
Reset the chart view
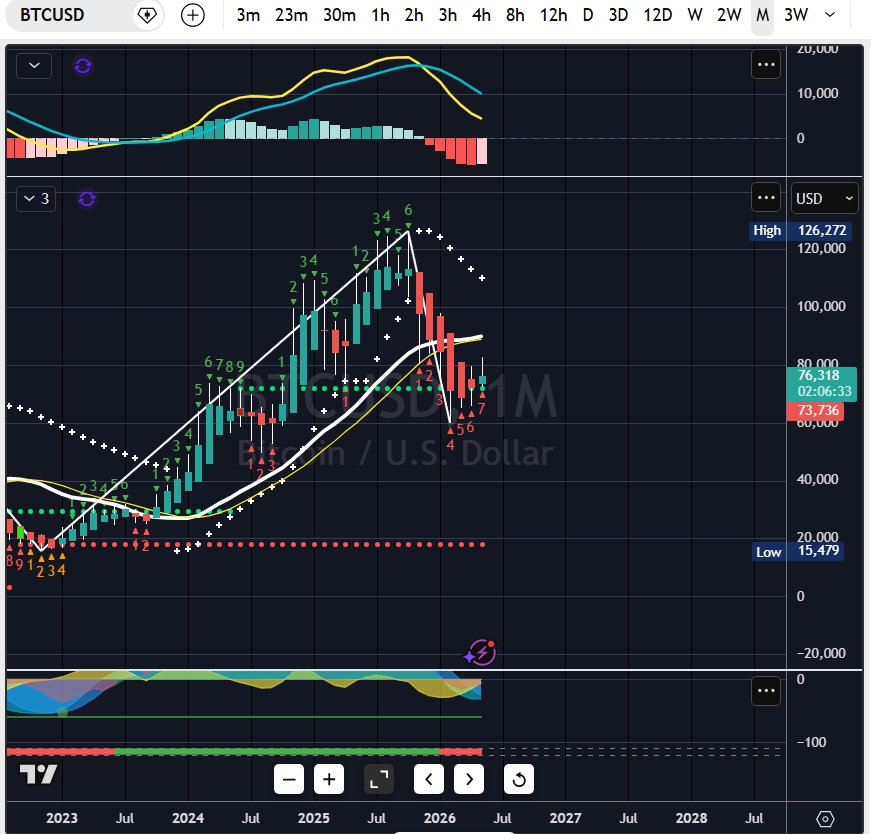[x=519, y=779]
